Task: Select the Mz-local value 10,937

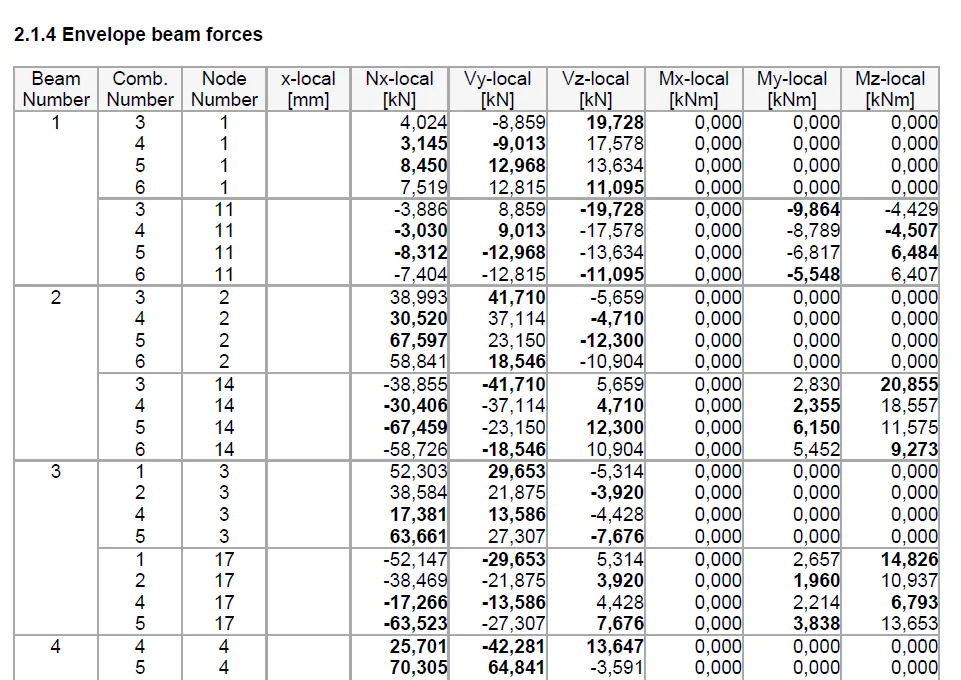Action: (x=909, y=580)
